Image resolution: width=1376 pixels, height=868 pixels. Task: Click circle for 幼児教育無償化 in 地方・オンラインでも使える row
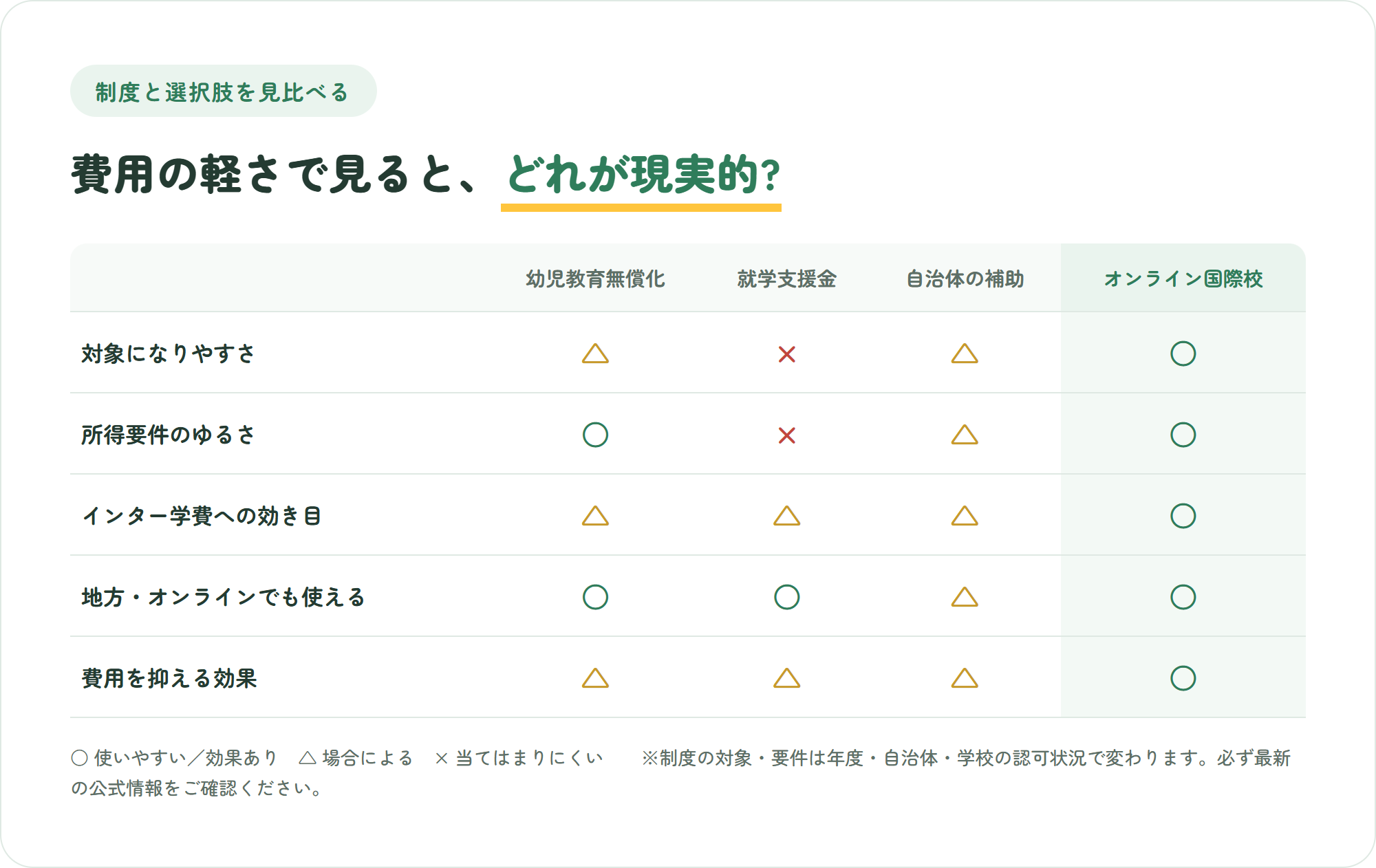[595, 597]
